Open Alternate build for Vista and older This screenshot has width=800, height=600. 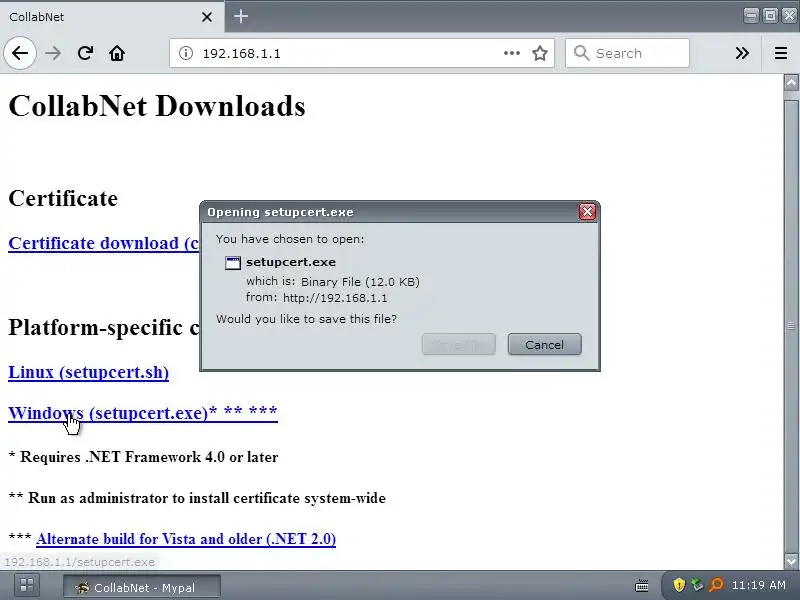(x=186, y=539)
